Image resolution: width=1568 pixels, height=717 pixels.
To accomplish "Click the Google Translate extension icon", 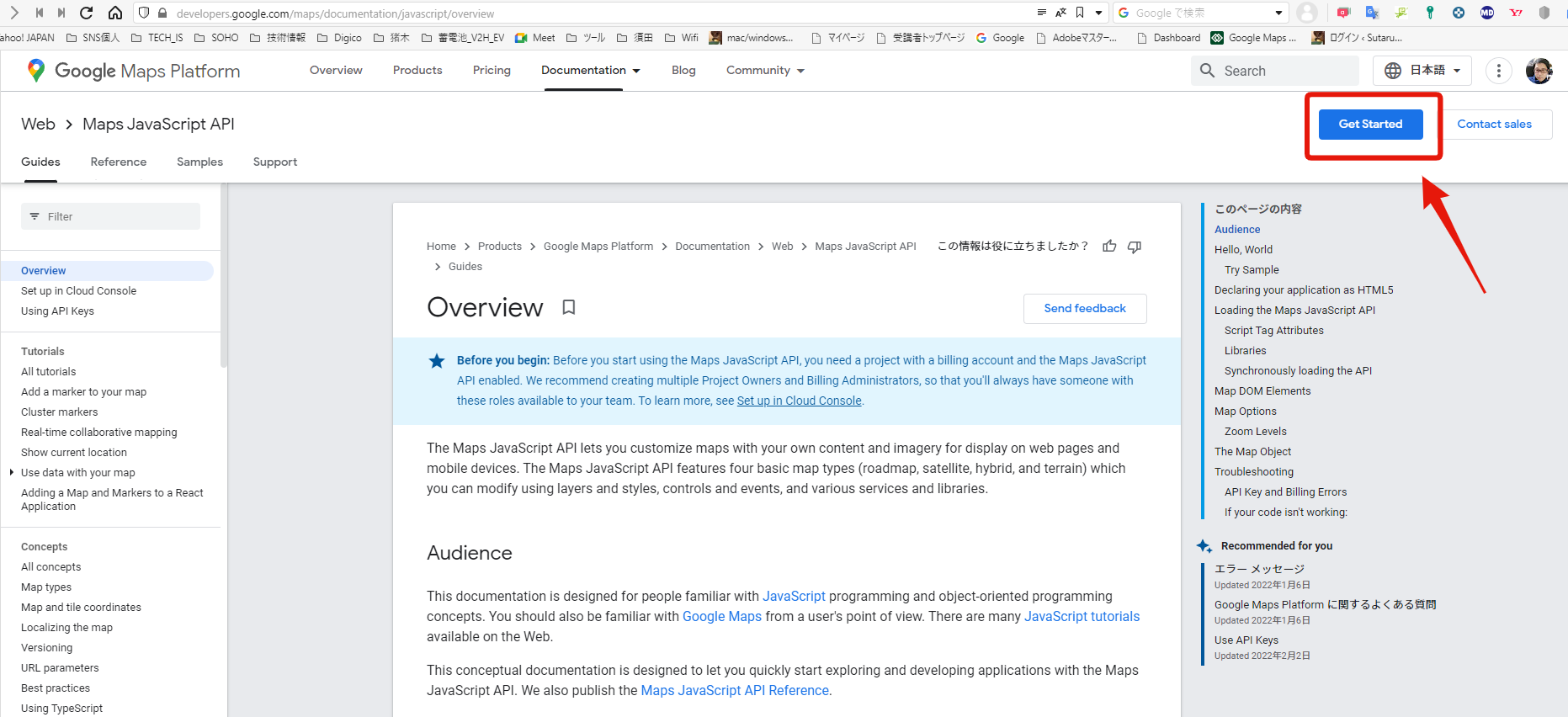I will [1373, 13].
